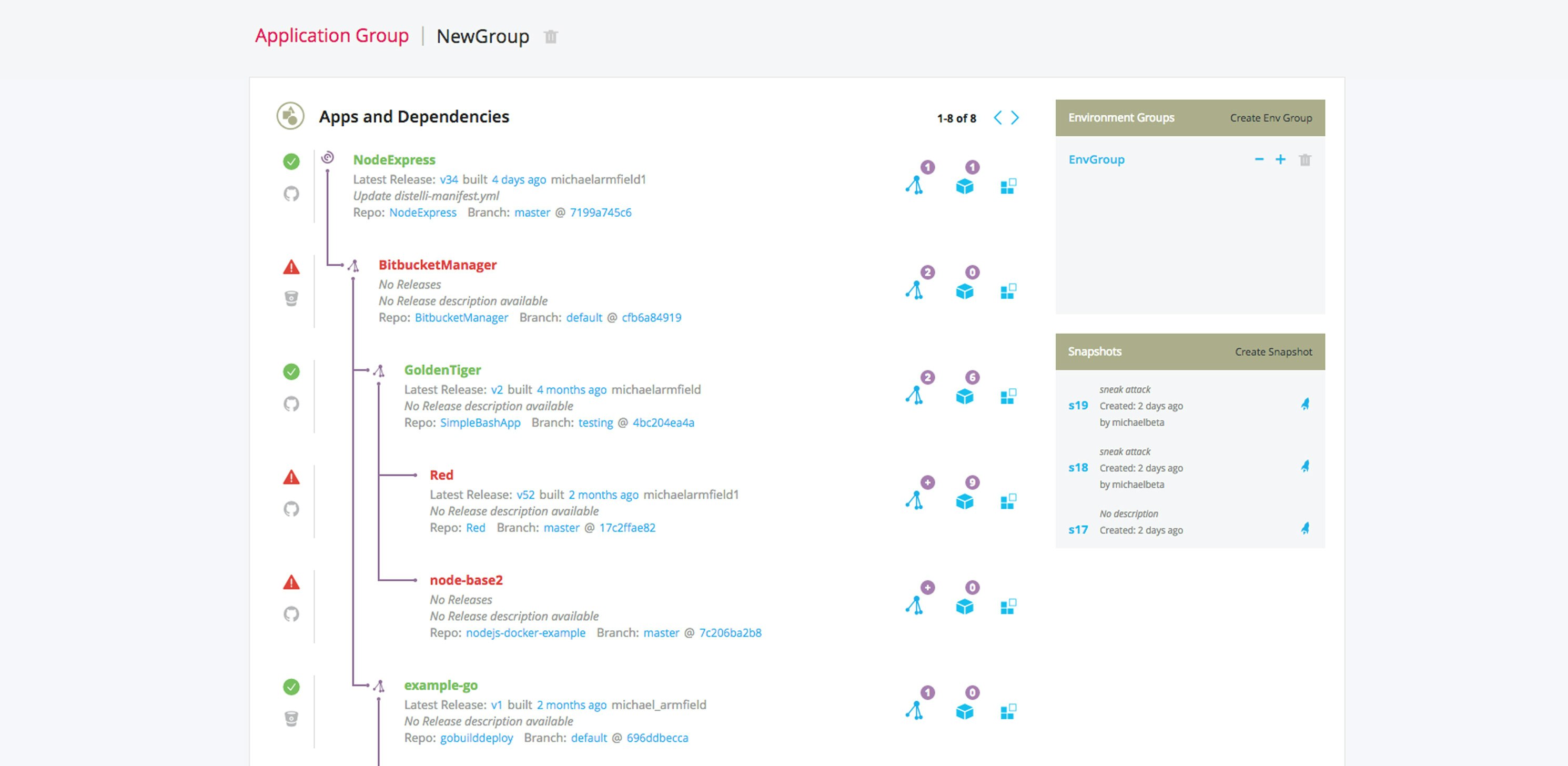This screenshot has width=1568, height=766.
Task: Click the left pagination chevron near 1-8 of 8
Action: [x=997, y=118]
